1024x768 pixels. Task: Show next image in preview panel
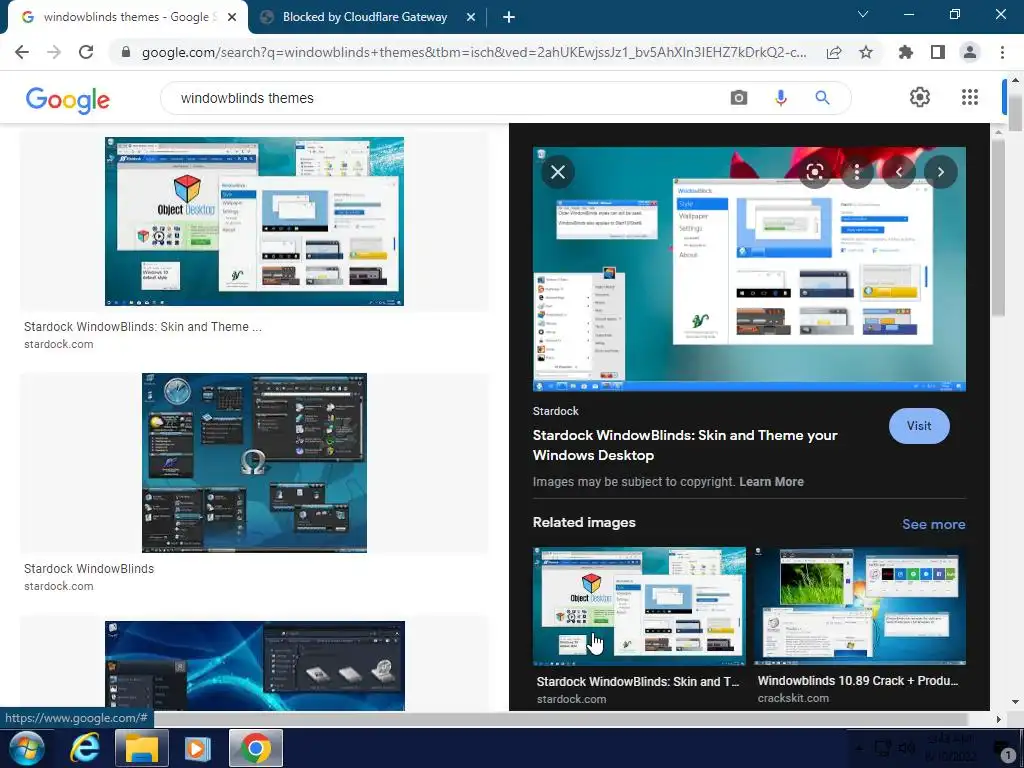coord(940,172)
